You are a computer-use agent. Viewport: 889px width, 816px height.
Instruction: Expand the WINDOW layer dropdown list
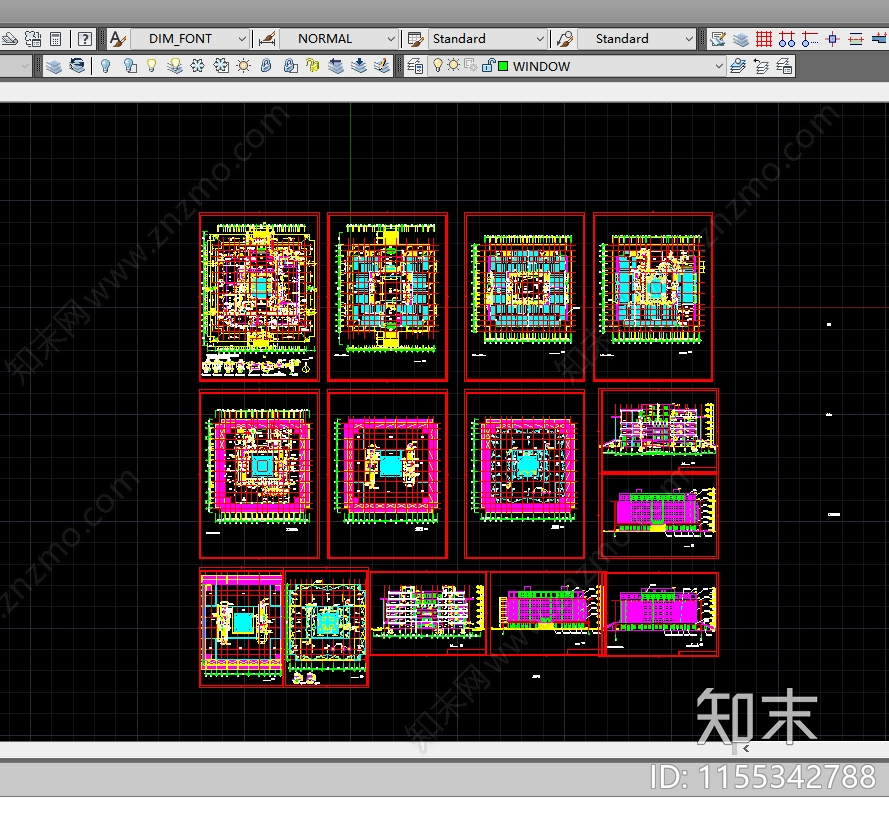(719, 66)
